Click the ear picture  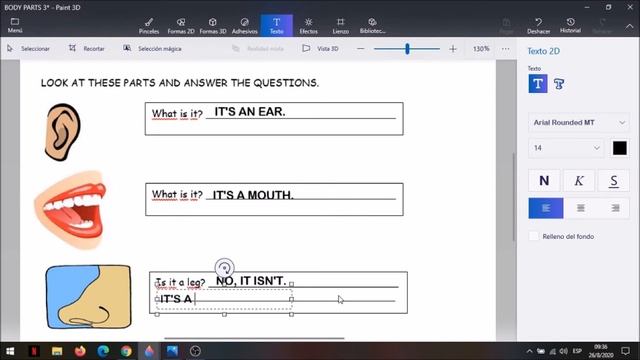[x=62, y=132]
